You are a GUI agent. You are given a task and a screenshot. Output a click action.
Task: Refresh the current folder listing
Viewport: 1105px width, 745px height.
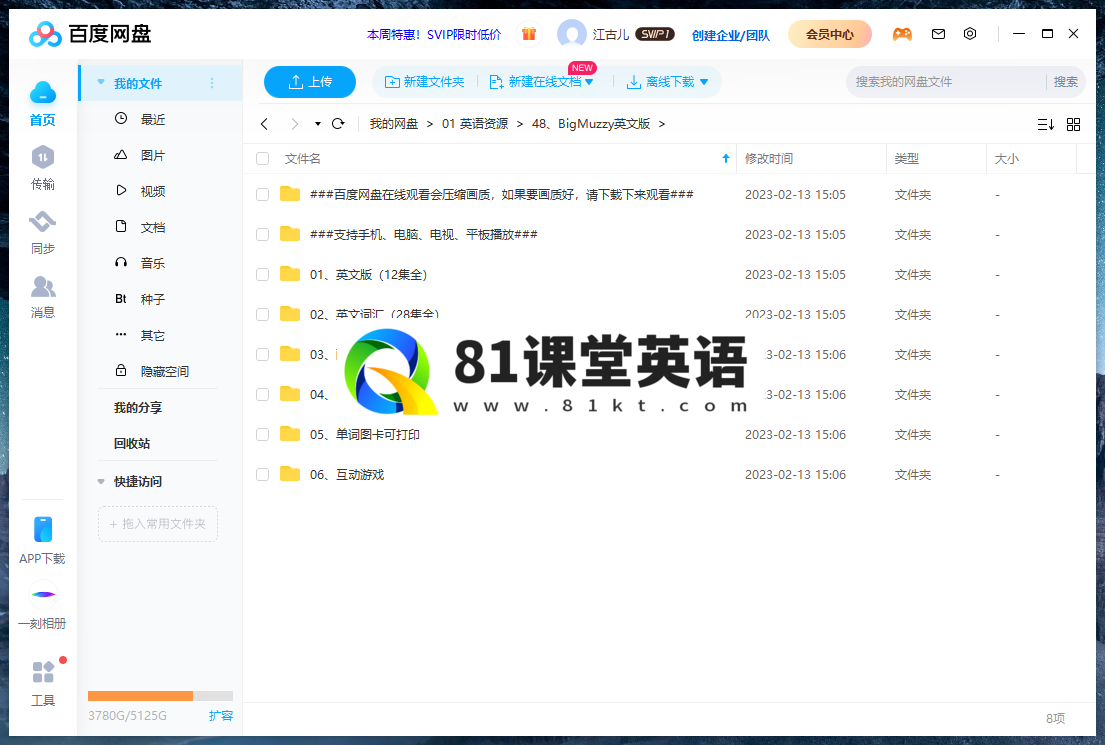pos(338,124)
